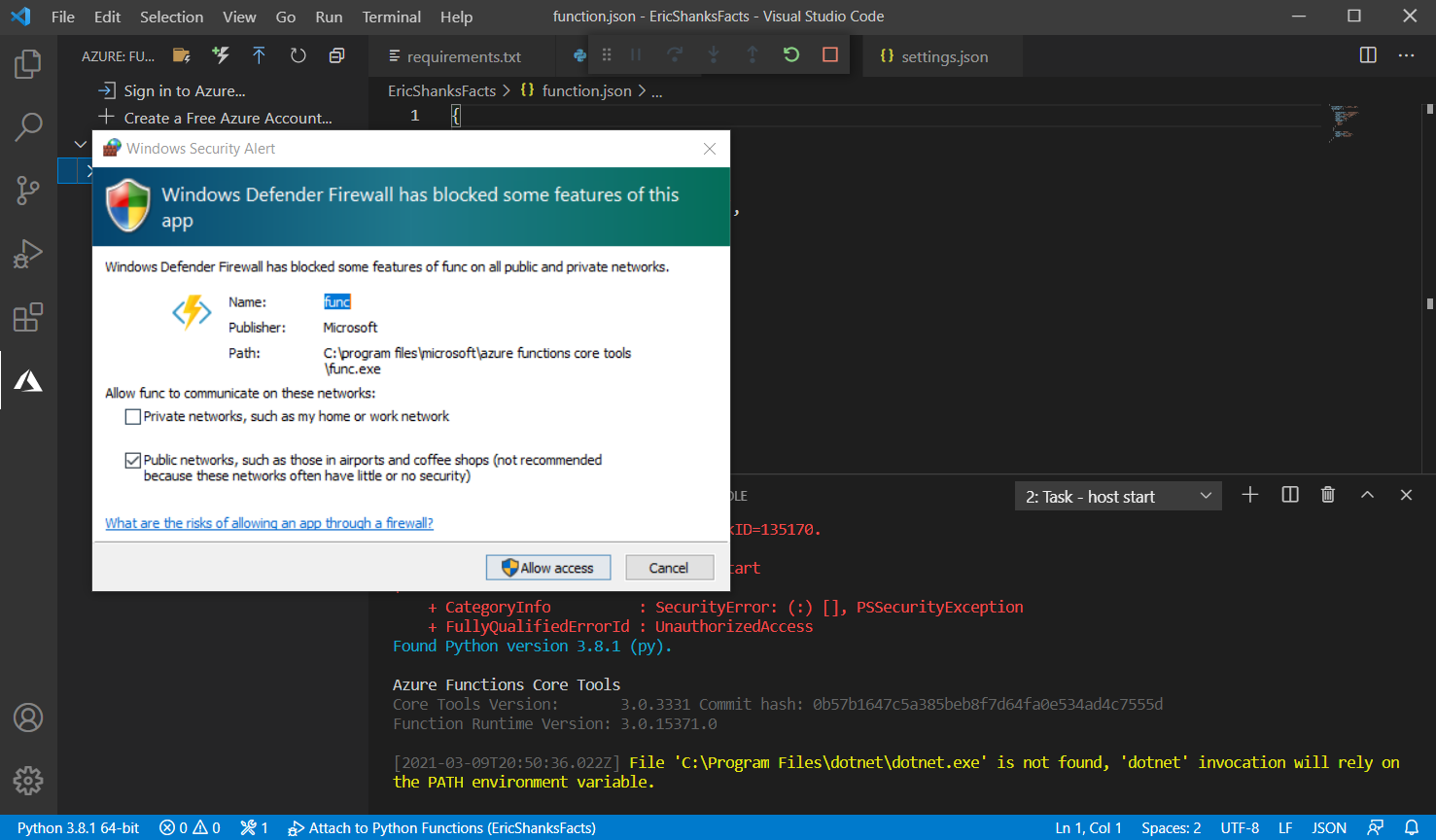
Task: Stop the debug session
Action: [x=830, y=54]
